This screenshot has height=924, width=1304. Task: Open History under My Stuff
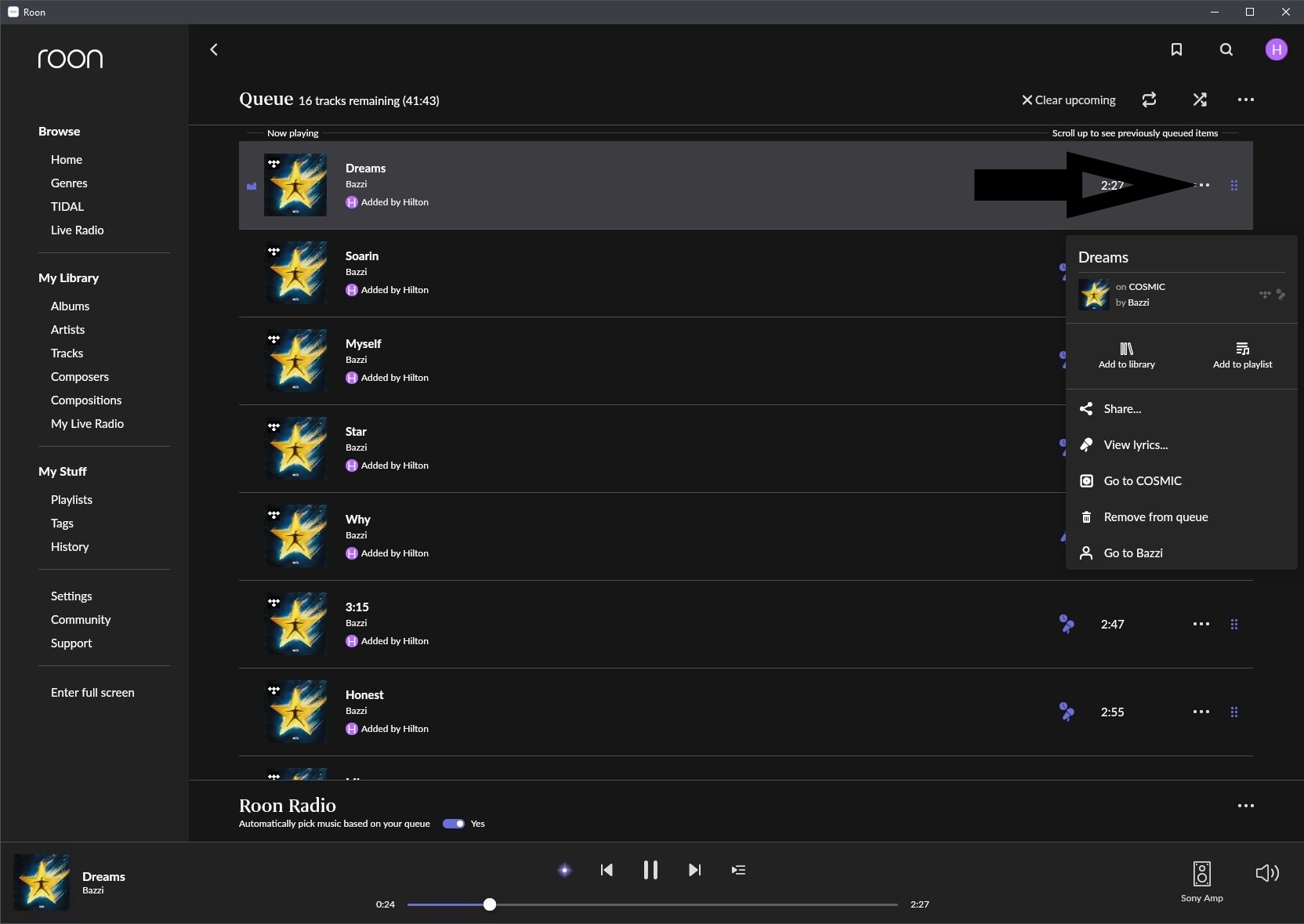coord(70,547)
